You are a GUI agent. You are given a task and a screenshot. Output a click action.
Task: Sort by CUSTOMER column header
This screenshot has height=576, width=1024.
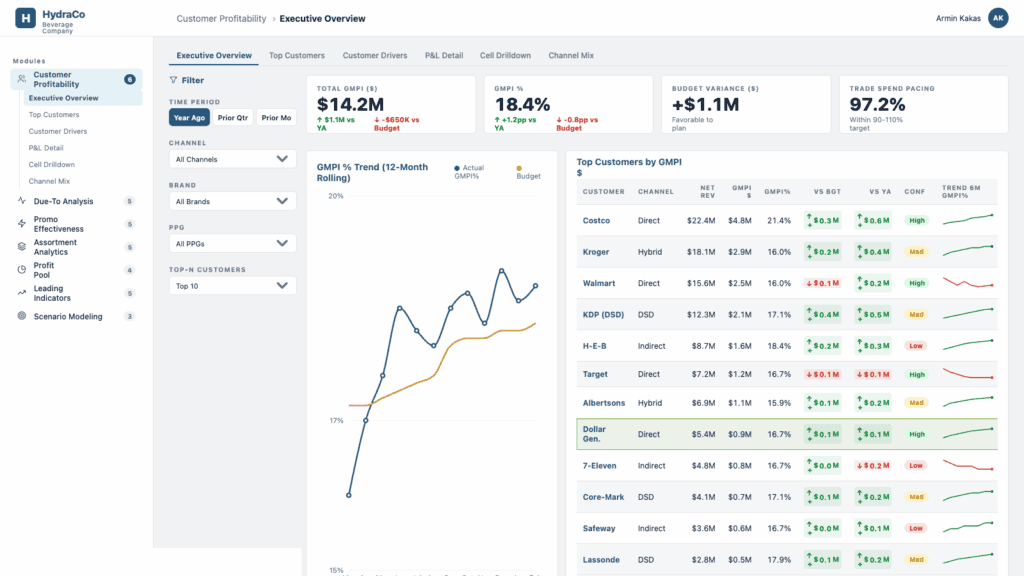point(603,191)
